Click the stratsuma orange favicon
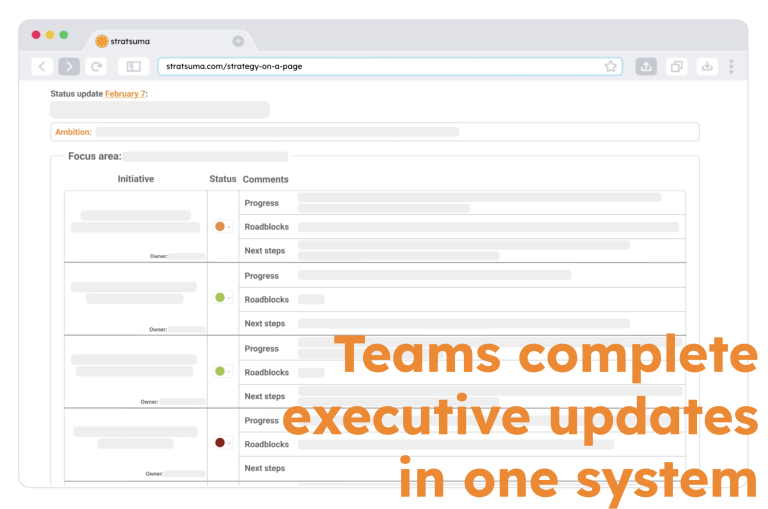768x509 pixels. click(x=101, y=41)
